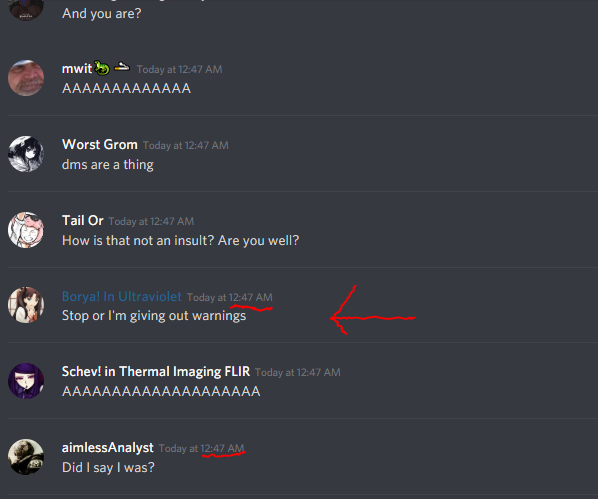This screenshot has height=499, width=598.
Task: Click the Tail Or username
Action: coord(82,221)
